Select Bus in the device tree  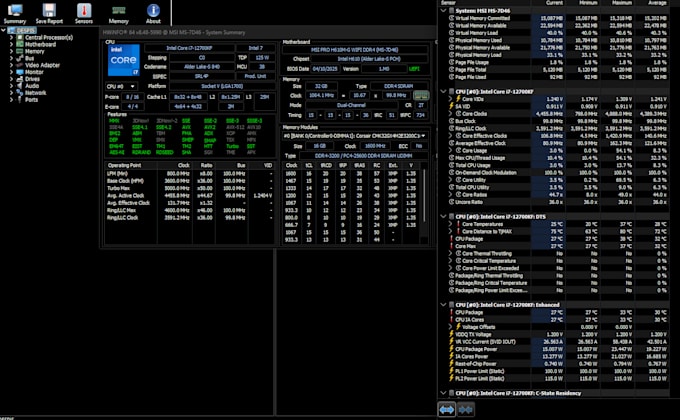[29, 58]
